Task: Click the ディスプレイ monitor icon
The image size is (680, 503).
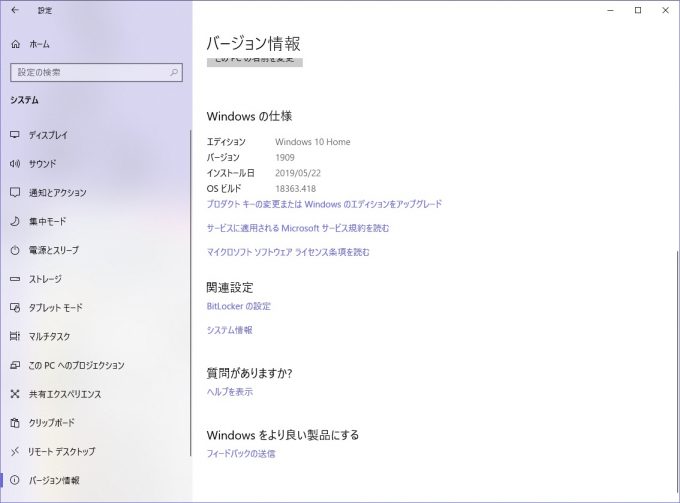Action: pyautogui.click(x=15, y=135)
